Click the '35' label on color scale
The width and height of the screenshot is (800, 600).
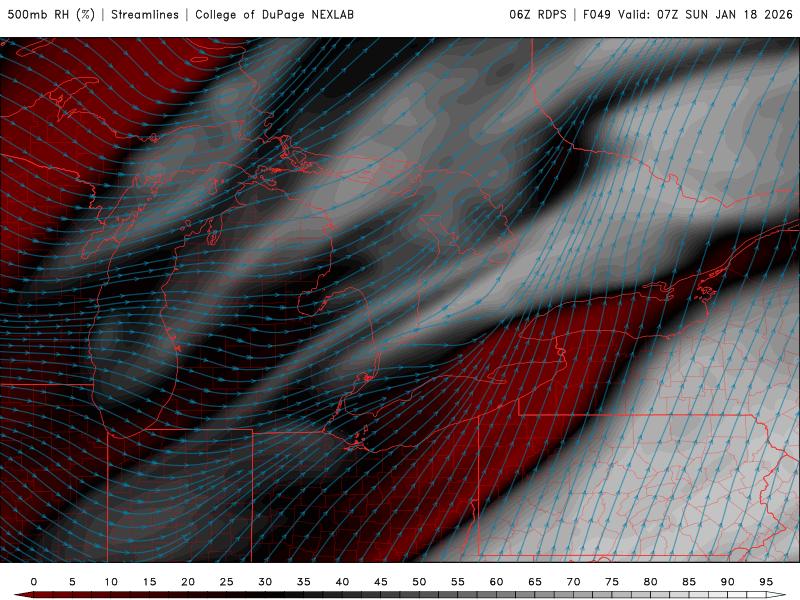pos(304,582)
